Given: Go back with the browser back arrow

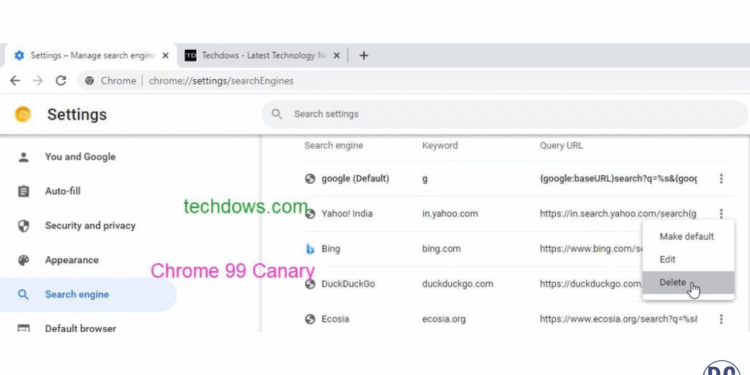Looking at the screenshot, I should pos(15,81).
